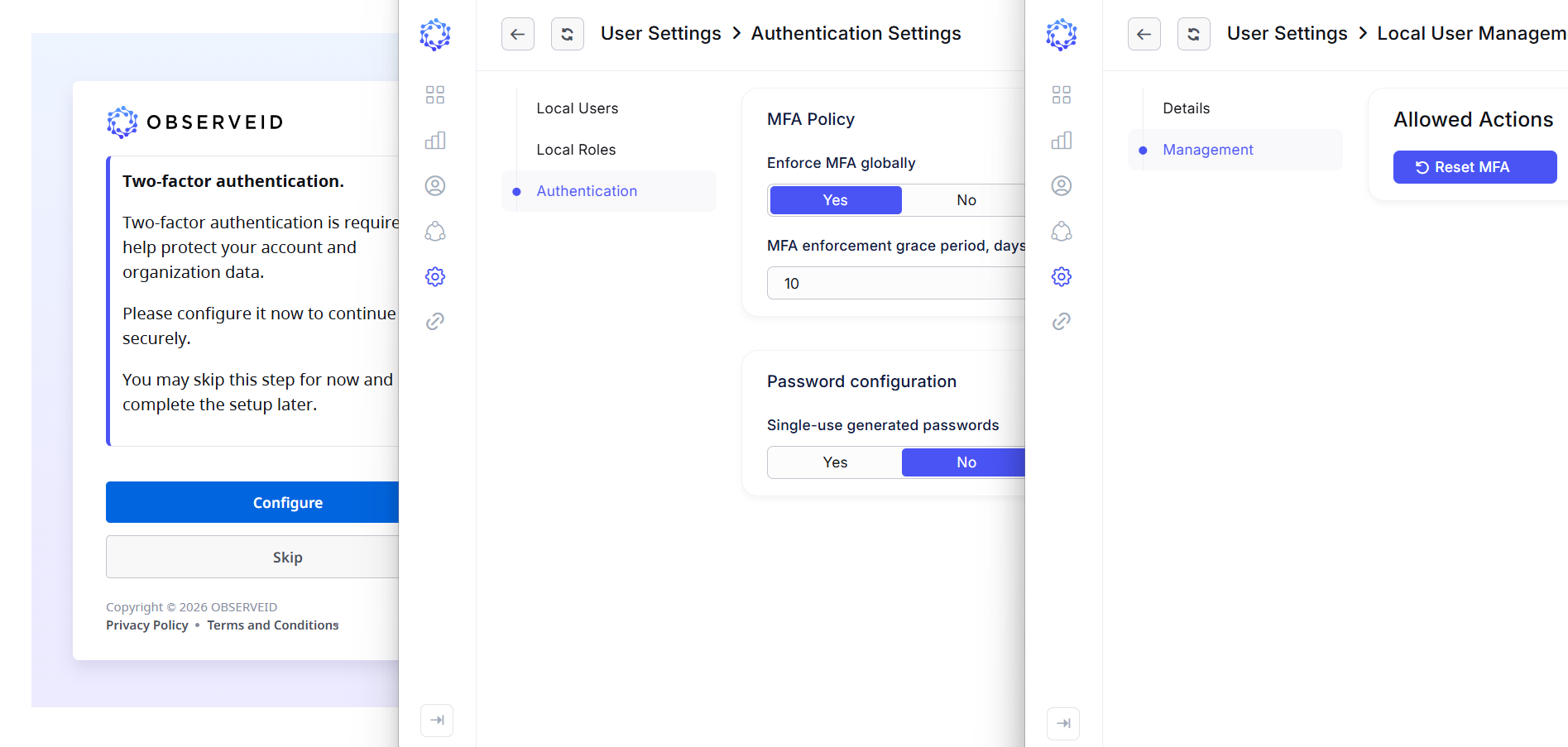This screenshot has width=1568, height=747.
Task: Click the ObserveID logo in Local User Management sidebar
Action: tap(1062, 35)
